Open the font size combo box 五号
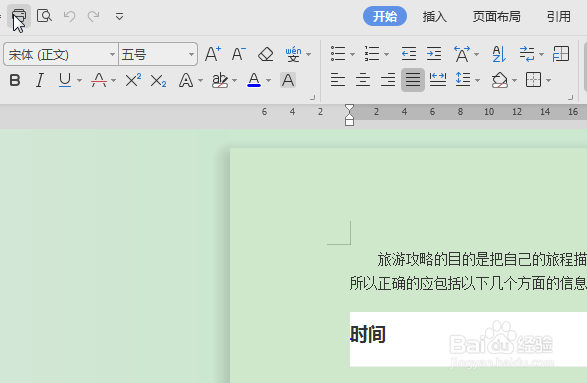 tap(158, 54)
